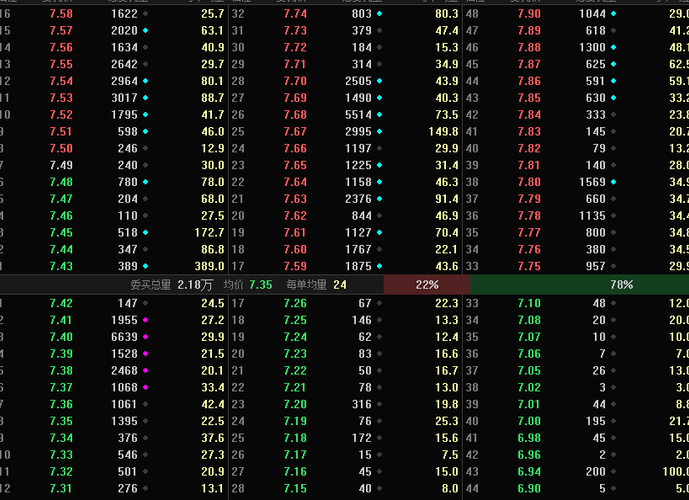The width and height of the screenshot is (689, 500).
Task: Click the cyan diamond beside 7.80 volume 1569
Action: (613, 182)
